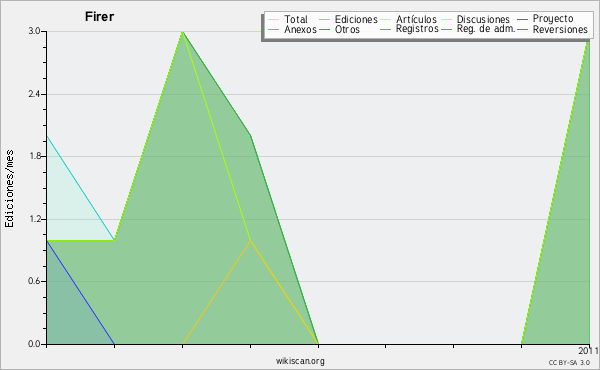
Task: Click the cyan Total line swatch
Action: click(x=273, y=19)
